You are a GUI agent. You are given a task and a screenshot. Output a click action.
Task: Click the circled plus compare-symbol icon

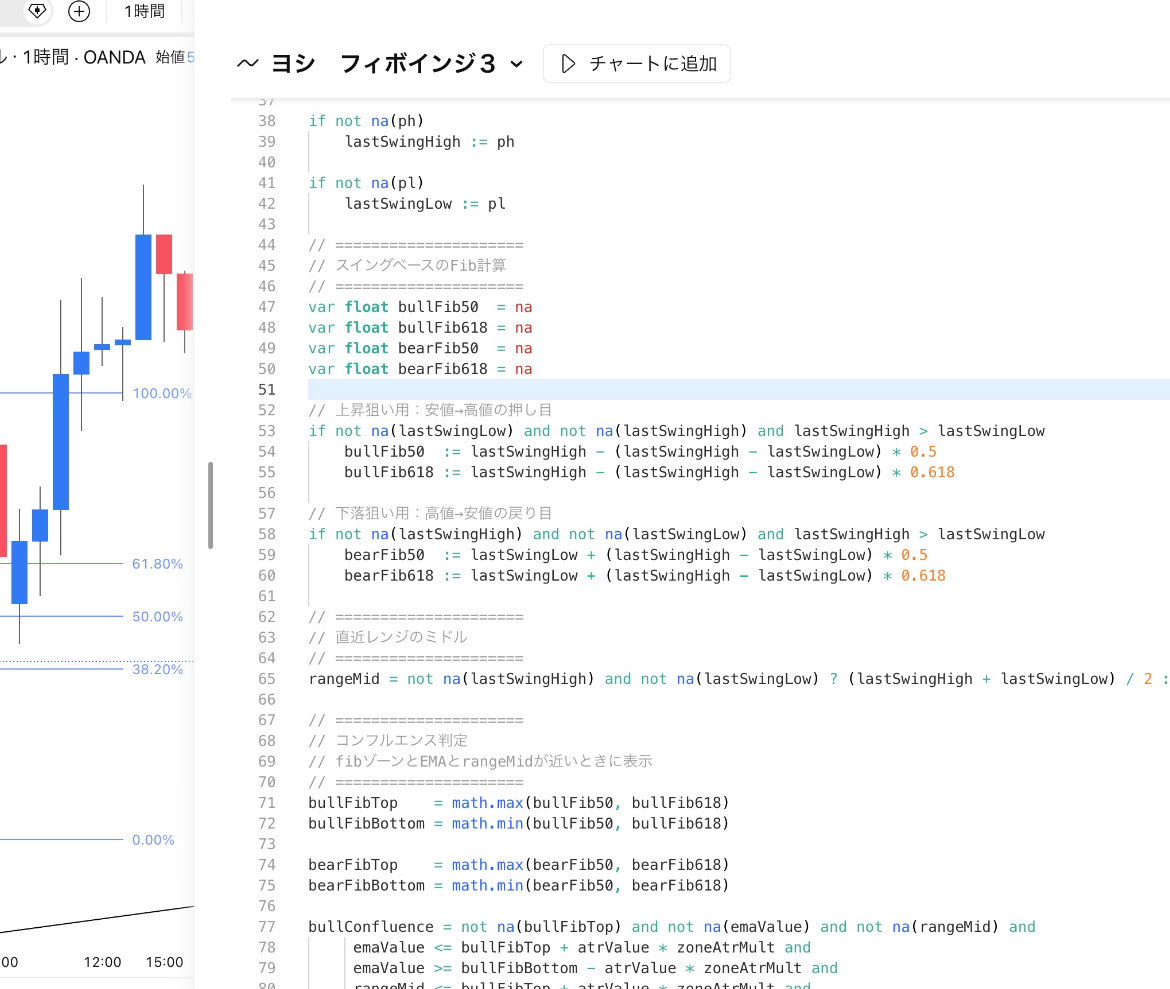79,11
